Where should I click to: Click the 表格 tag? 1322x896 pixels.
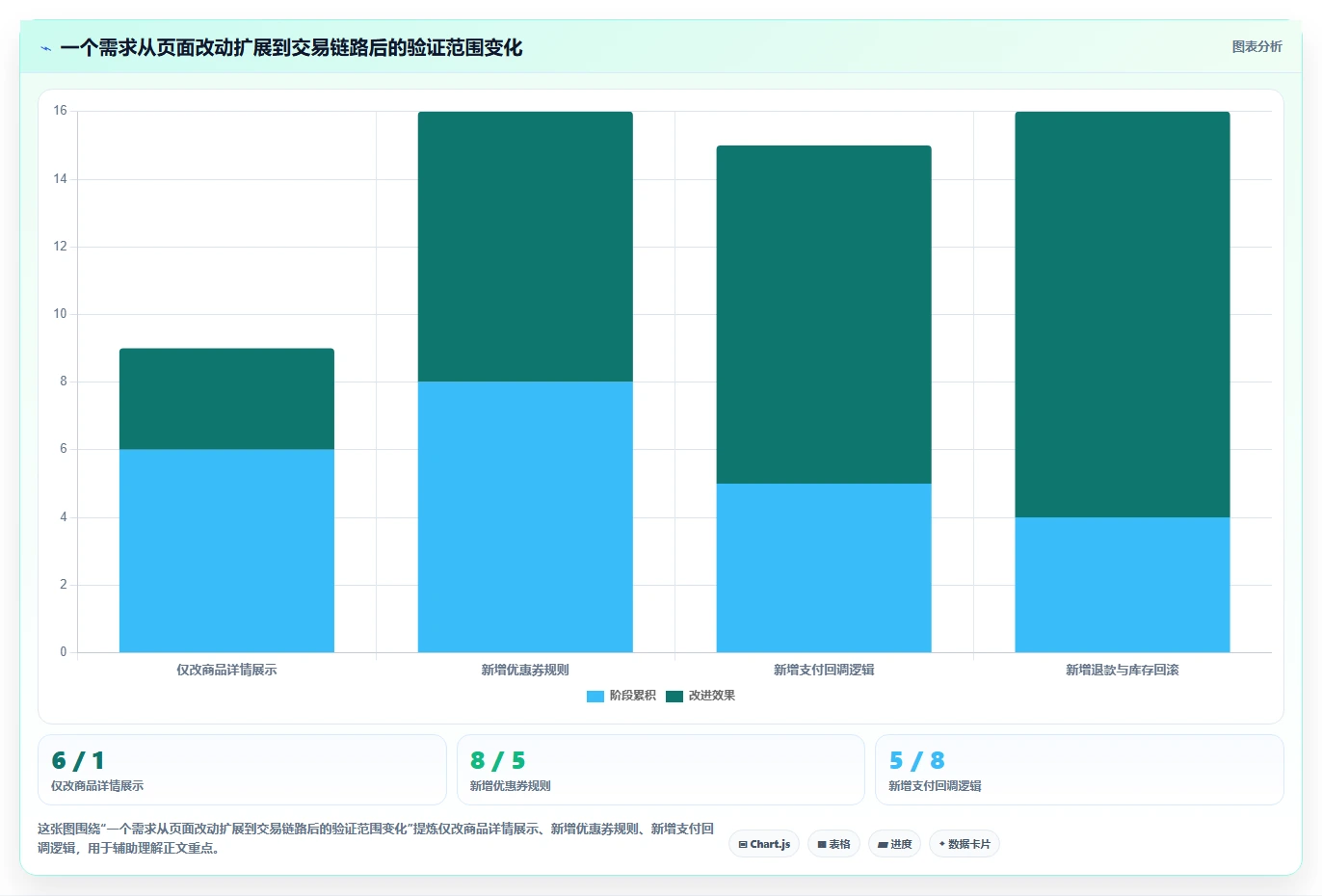[834, 844]
